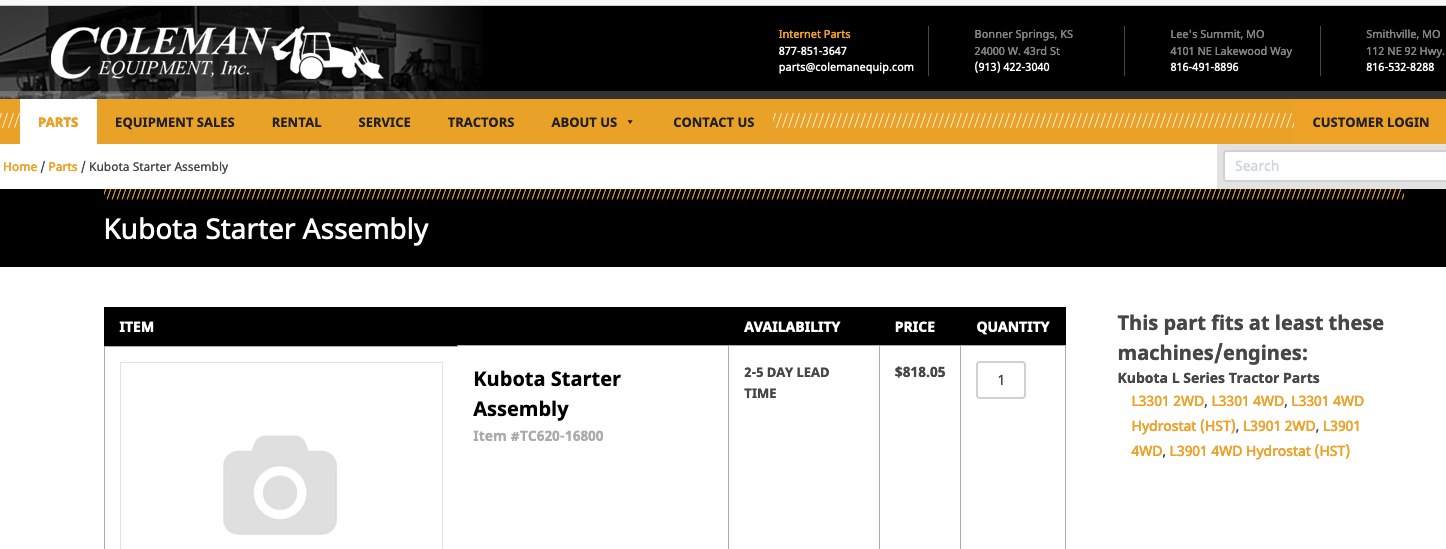Open the L3301 2WD model link

coord(1168,401)
